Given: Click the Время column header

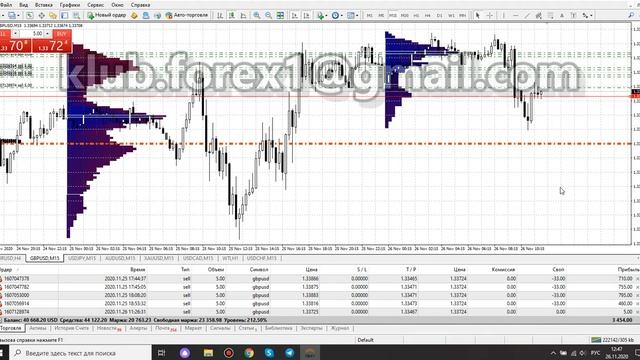Looking at the screenshot, I should (x=138, y=269).
